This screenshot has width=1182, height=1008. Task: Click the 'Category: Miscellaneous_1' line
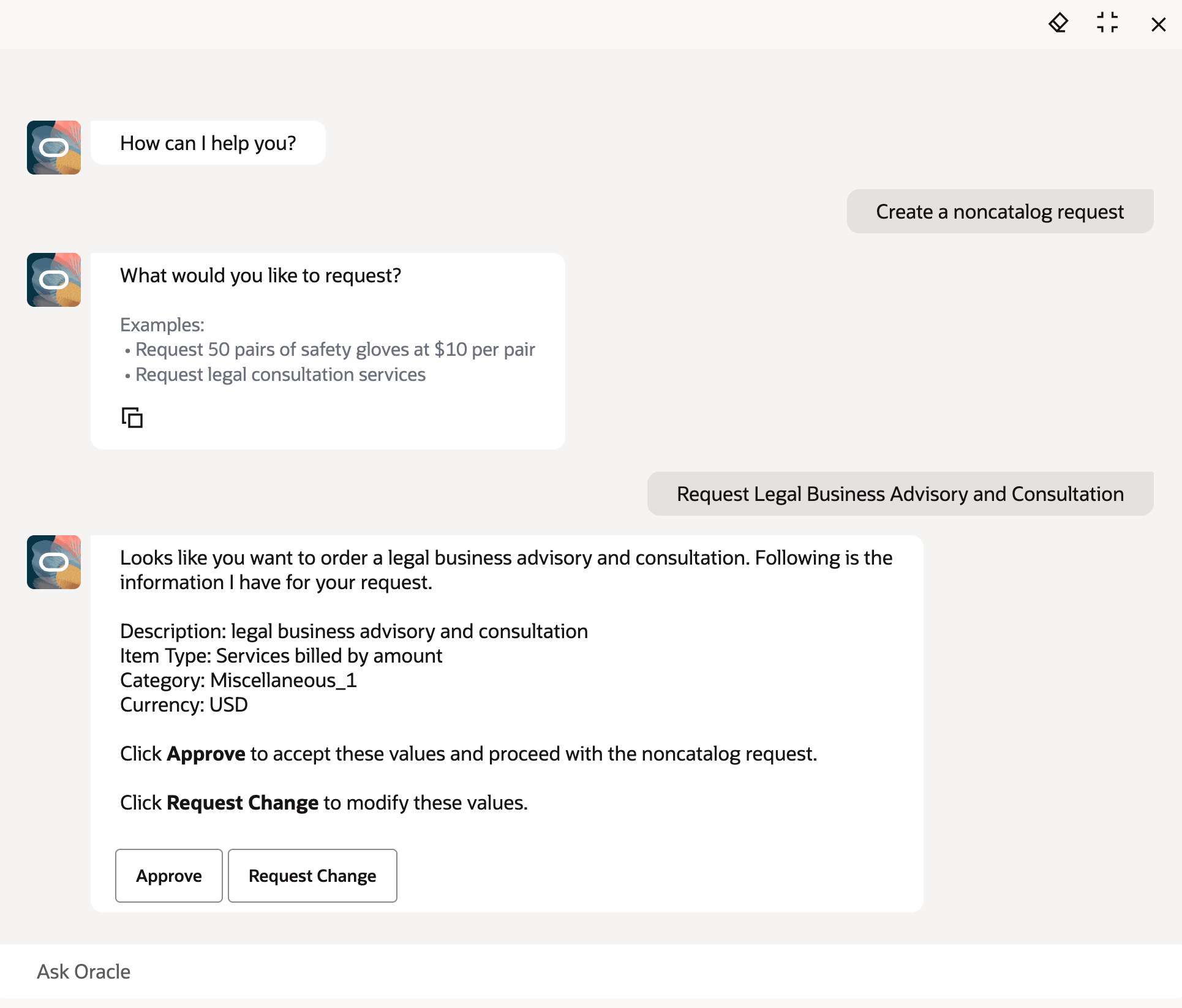click(238, 680)
